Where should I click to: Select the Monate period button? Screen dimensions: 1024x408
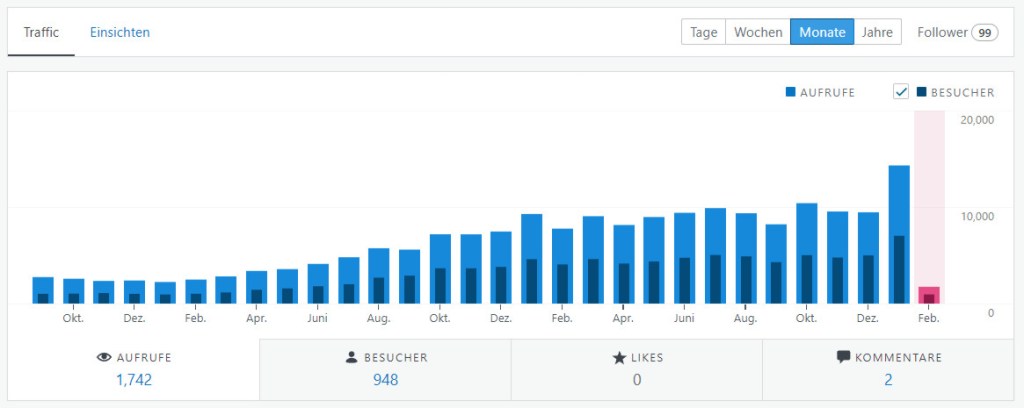click(822, 32)
